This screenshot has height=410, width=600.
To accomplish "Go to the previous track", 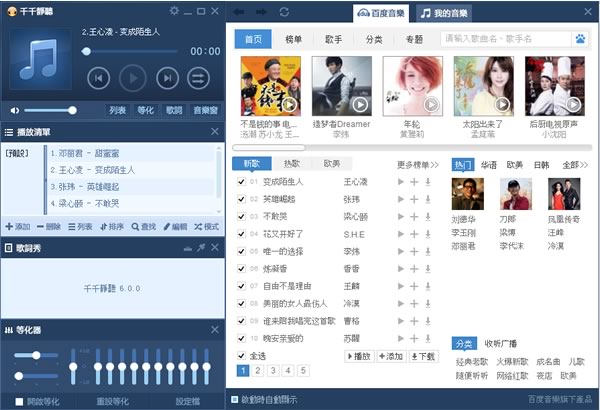I will pos(97,78).
